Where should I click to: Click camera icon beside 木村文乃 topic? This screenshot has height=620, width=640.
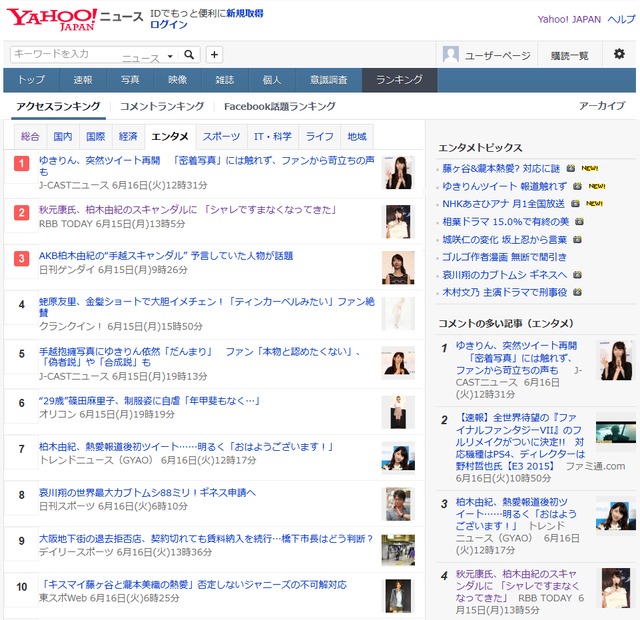577,292
